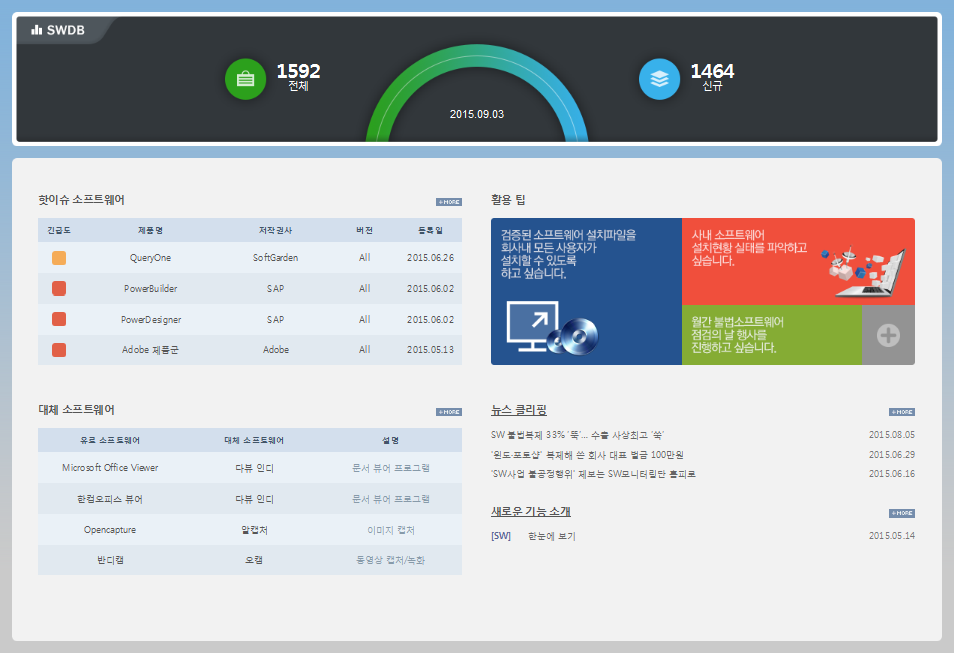Open the green monthly inspection tile

click(x=771, y=335)
